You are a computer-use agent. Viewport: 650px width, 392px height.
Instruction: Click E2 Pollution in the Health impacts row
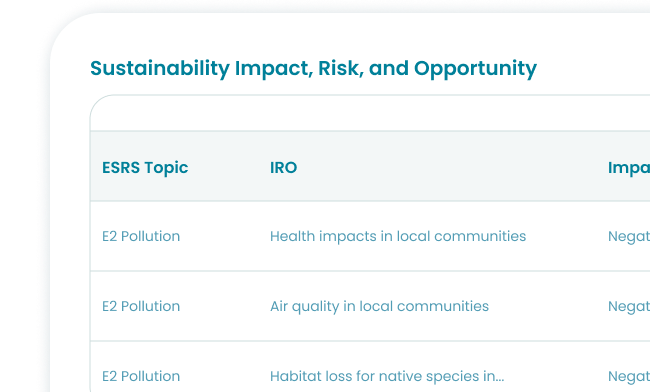click(141, 236)
